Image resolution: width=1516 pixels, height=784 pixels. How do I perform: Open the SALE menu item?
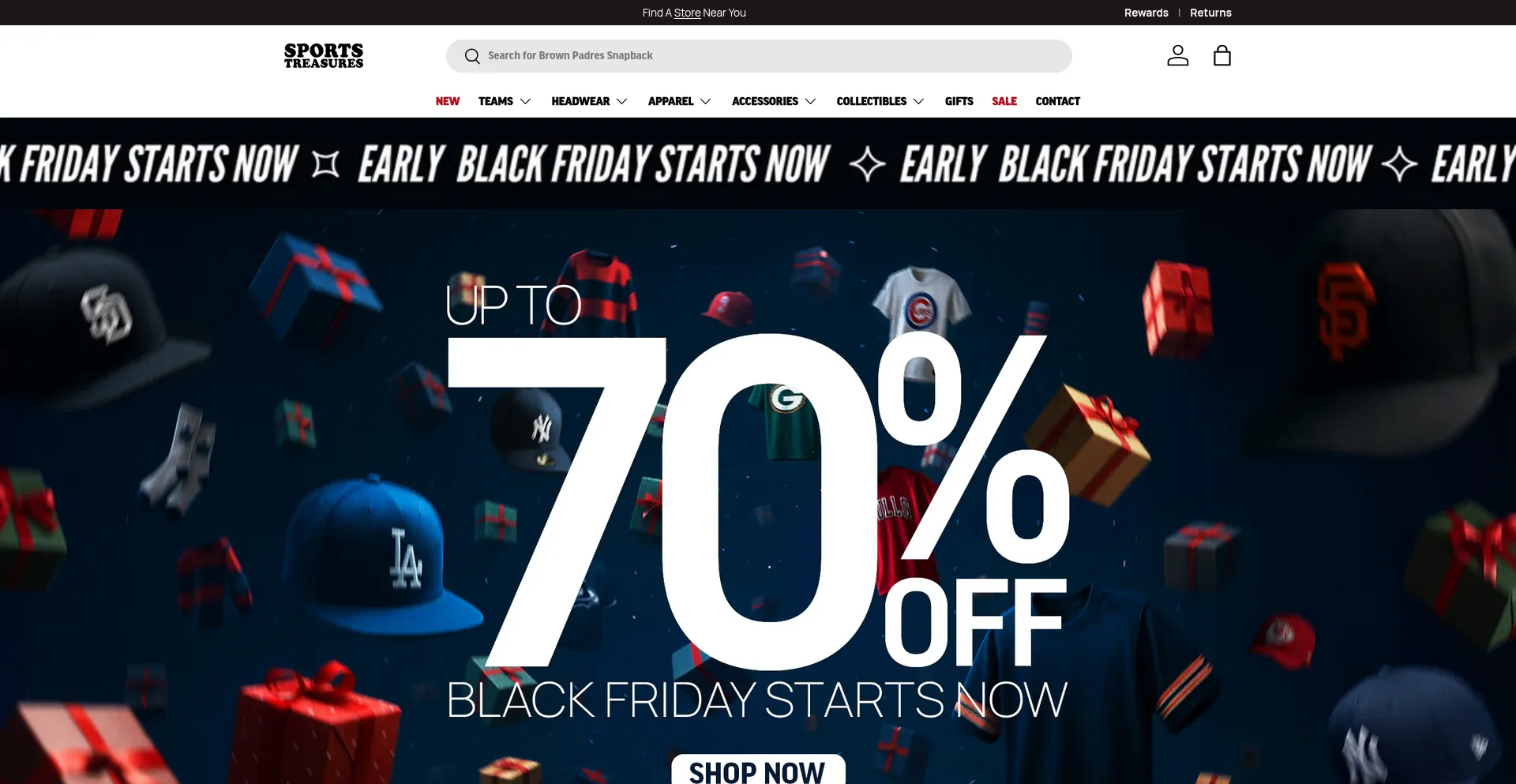coord(1004,101)
